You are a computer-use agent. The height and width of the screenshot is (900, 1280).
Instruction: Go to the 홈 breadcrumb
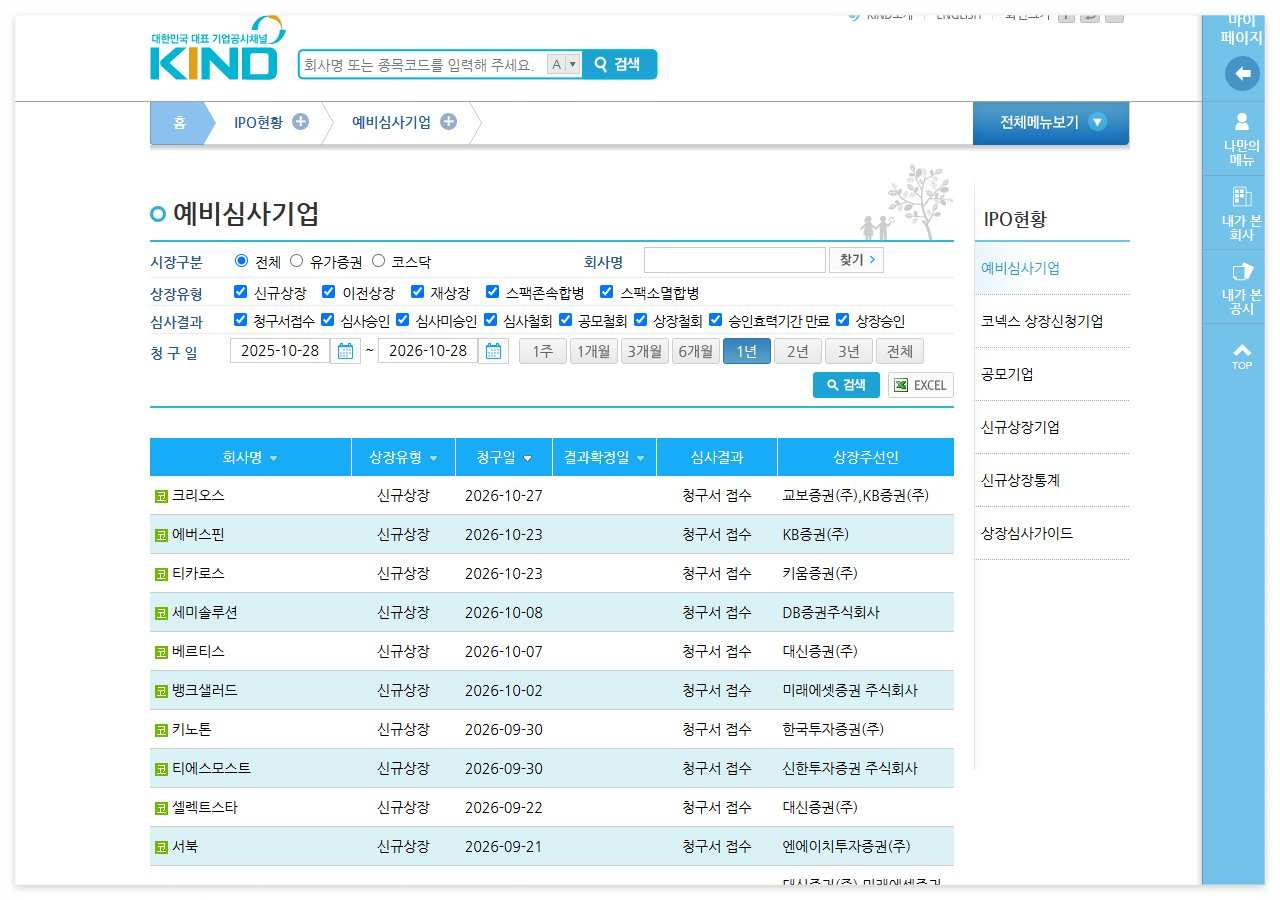(179, 123)
